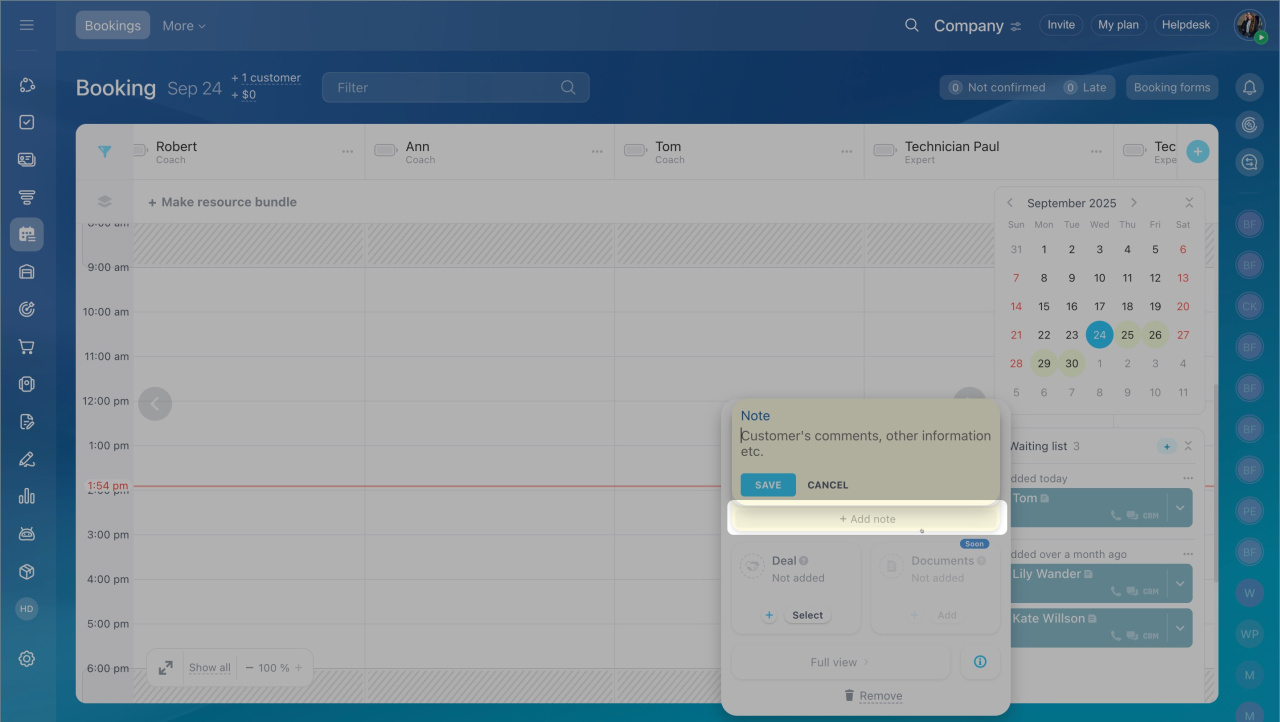Expand Lily Wander waiting list card arrow
The height and width of the screenshot is (722, 1280).
point(1180,583)
